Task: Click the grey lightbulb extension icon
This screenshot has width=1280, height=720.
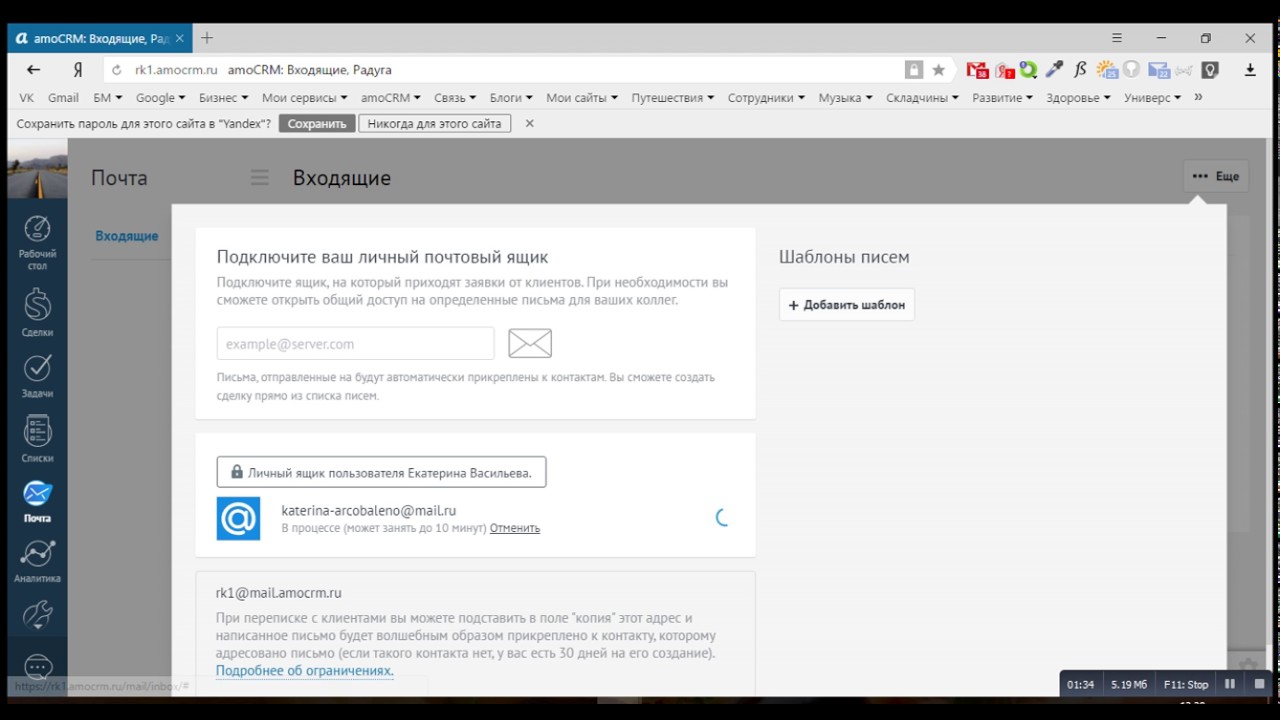Action: (x=1131, y=70)
